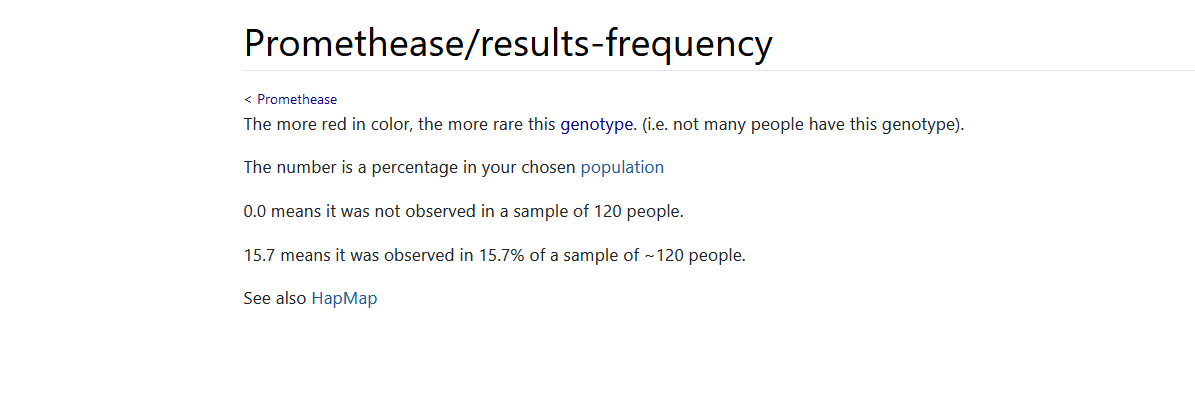Click the divider line beneath the heading
Screen dimensions: 1195x395
719,70
